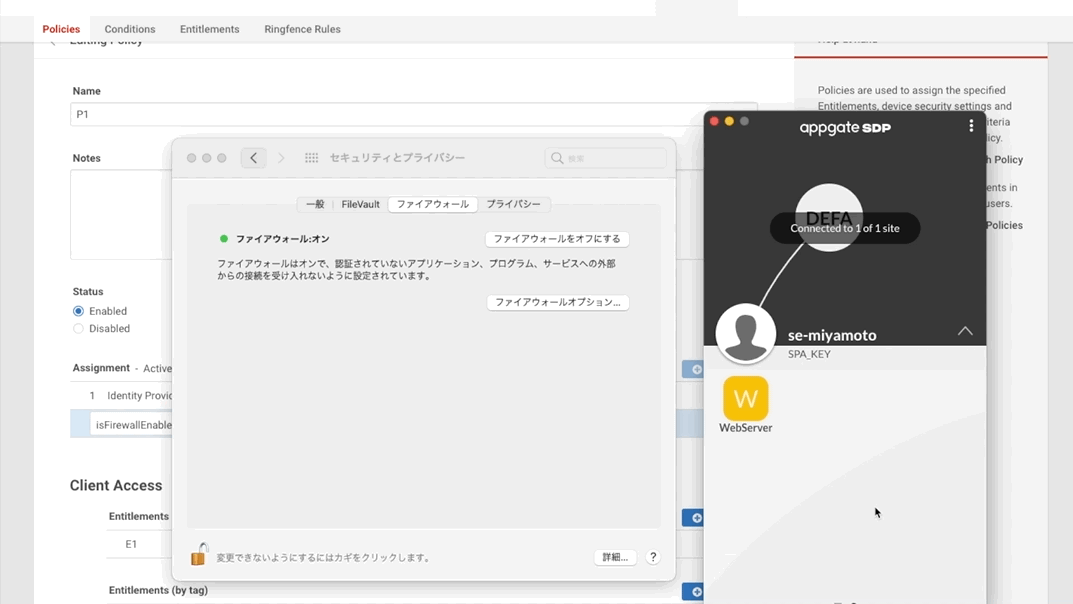The height and width of the screenshot is (604, 1073).
Task: Open ファイアウォールオプション settings
Action: pyautogui.click(x=557, y=302)
